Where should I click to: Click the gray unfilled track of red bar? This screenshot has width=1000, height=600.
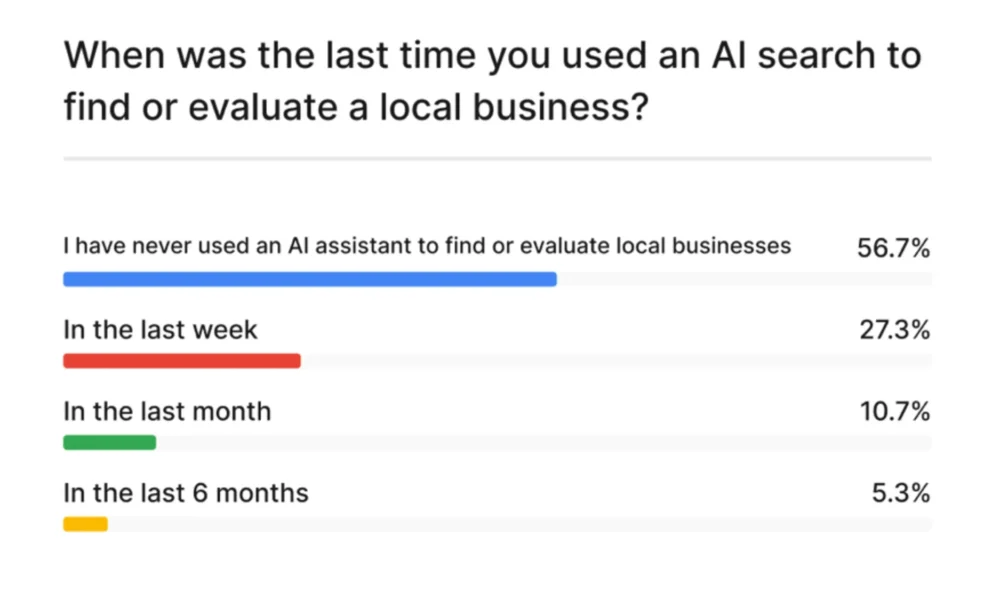click(616, 361)
